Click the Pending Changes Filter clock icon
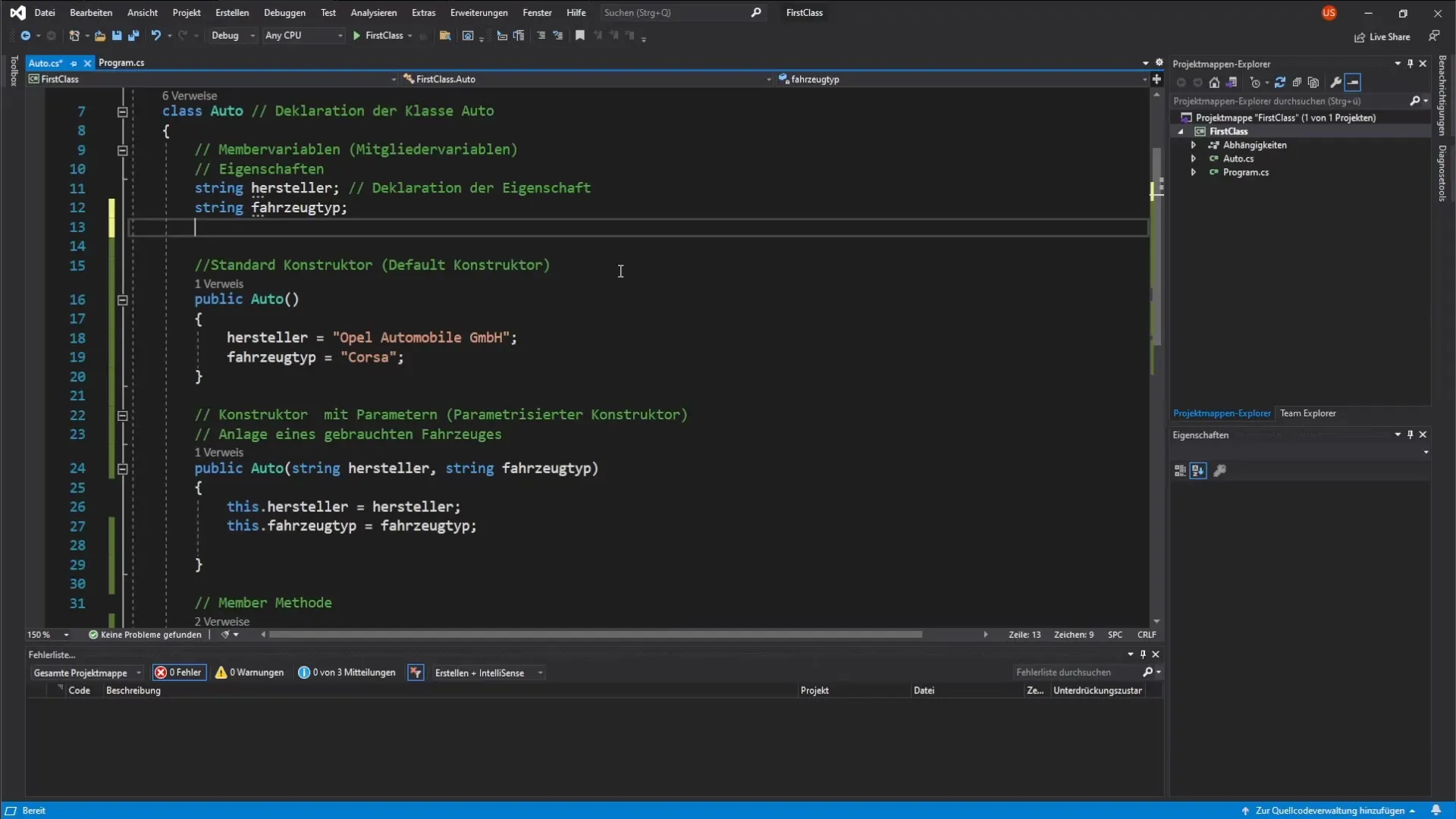This screenshot has height=819, width=1456. pyautogui.click(x=1255, y=83)
